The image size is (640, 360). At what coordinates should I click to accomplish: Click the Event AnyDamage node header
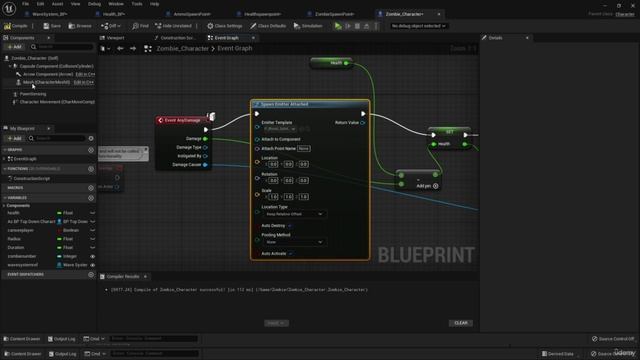[184, 120]
